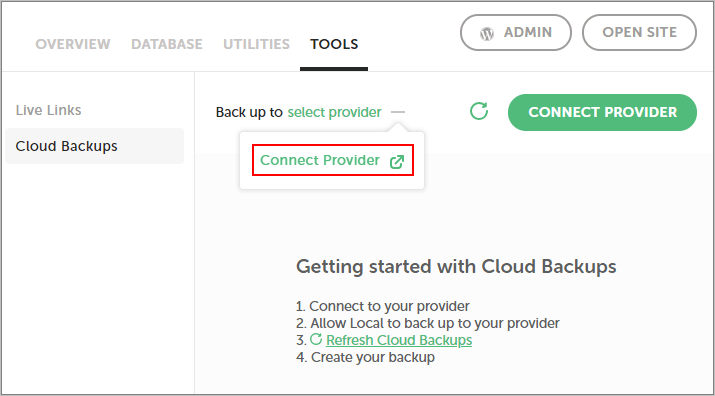Click the 'Getting started with Cloud Backups' heading
Image resolution: width=715 pixels, height=396 pixels.
point(456,266)
